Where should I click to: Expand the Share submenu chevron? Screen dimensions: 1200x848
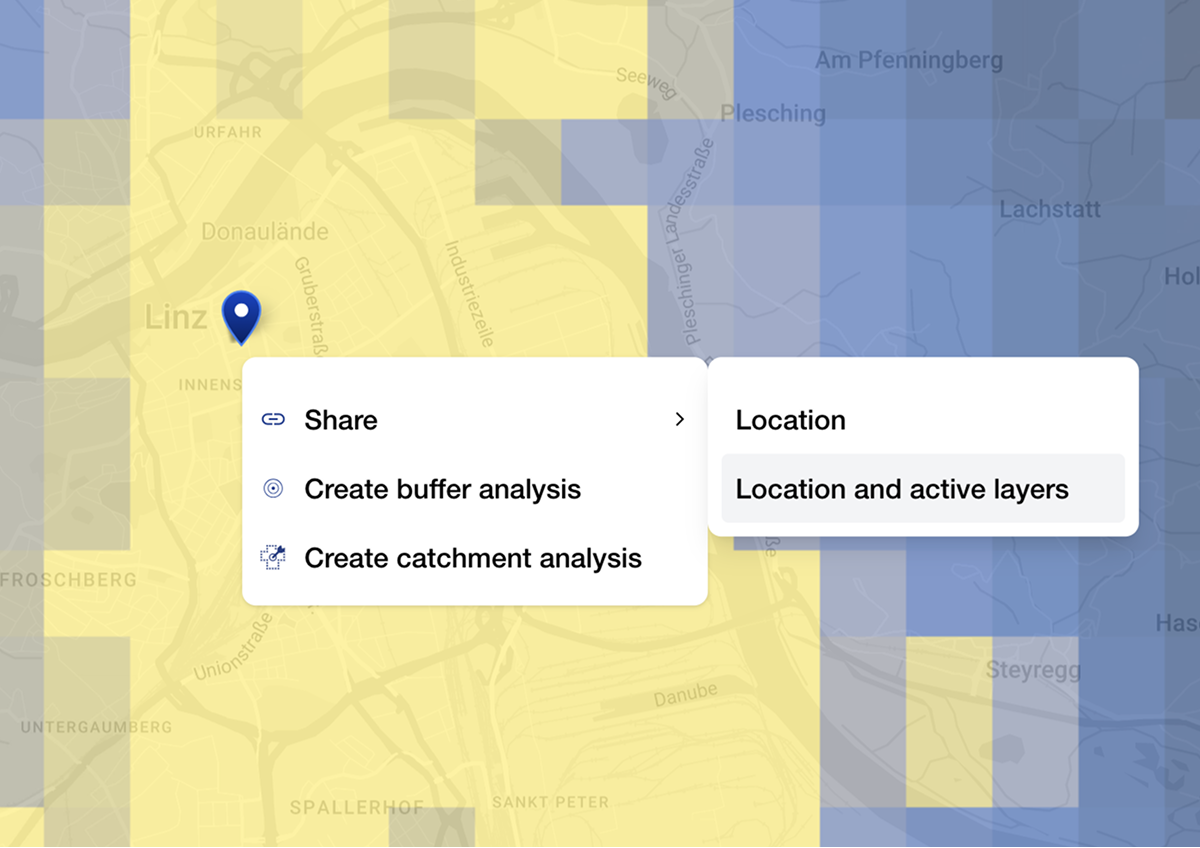(x=680, y=419)
